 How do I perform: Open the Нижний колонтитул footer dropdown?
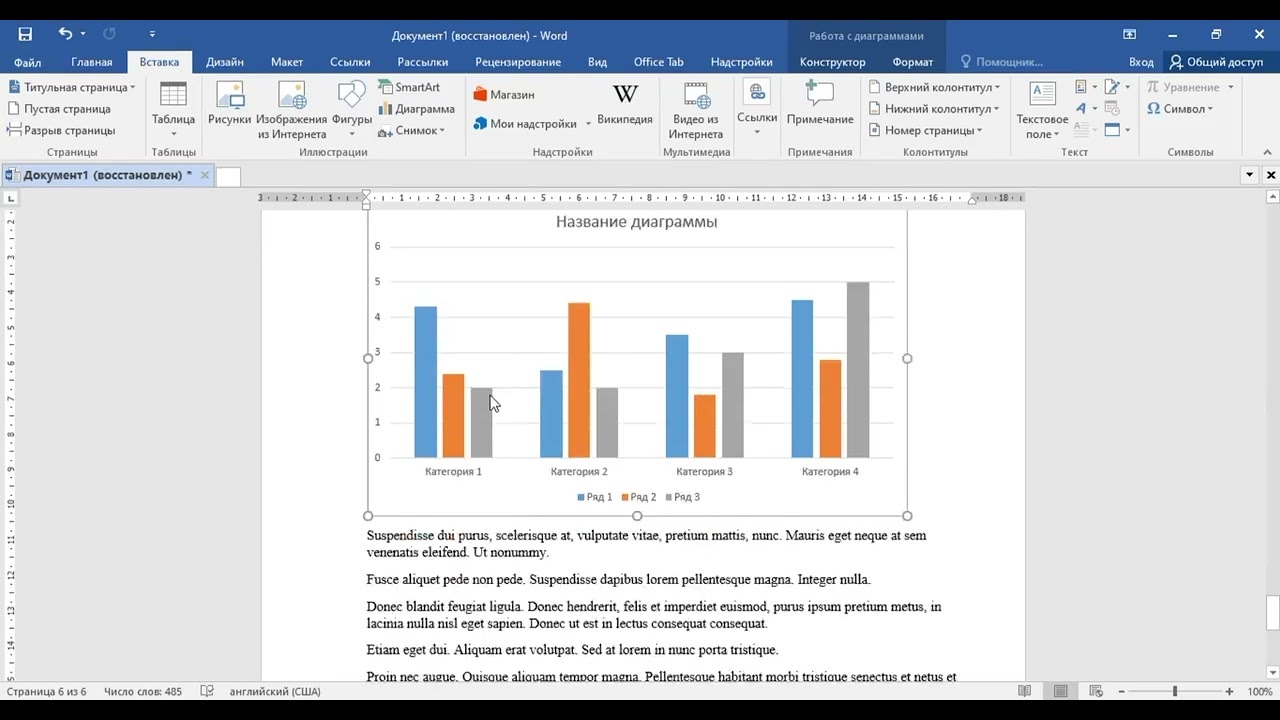tap(935, 109)
